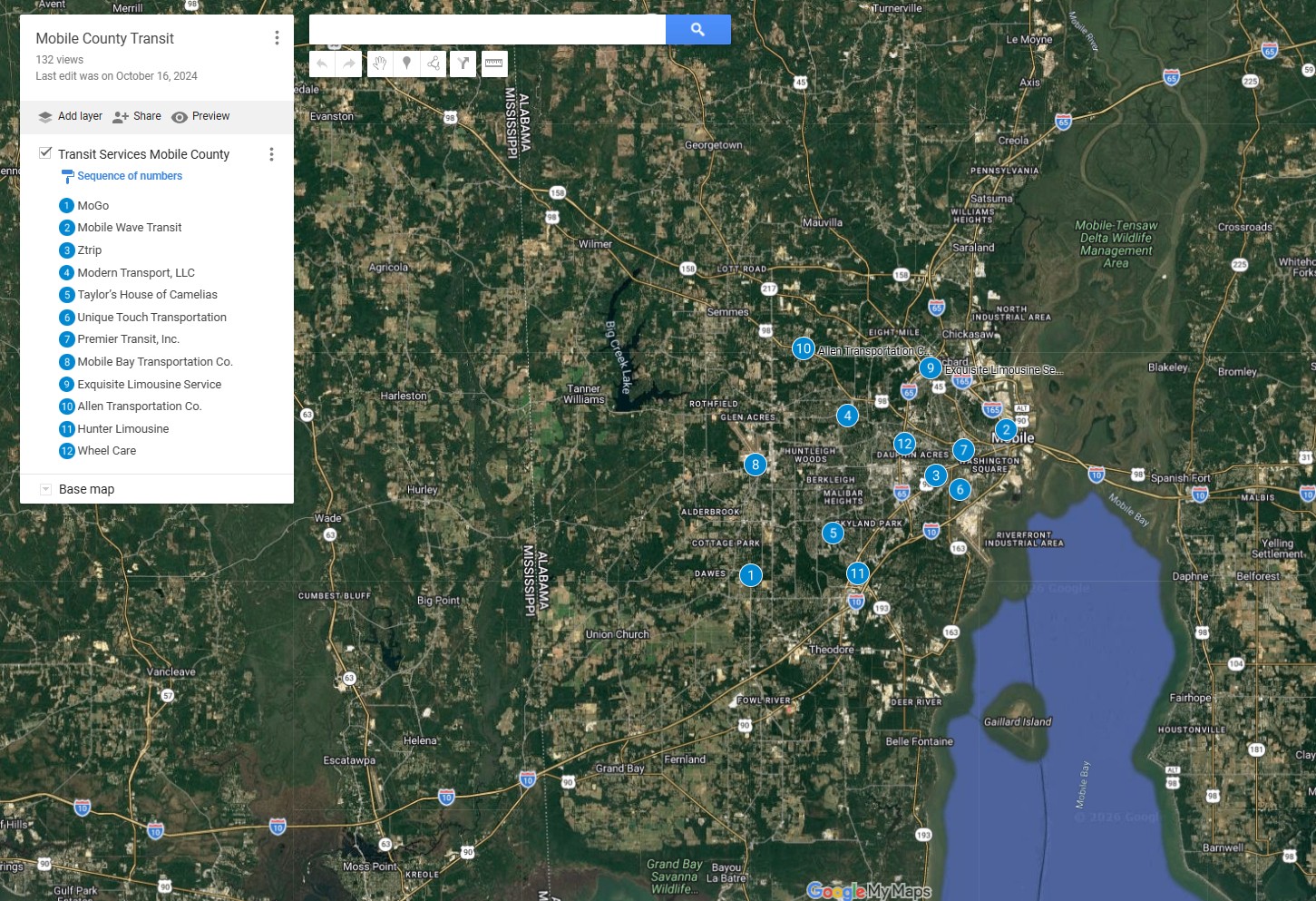Click the blue search magnifier button
Image resolution: width=1316 pixels, height=901 pixels.
[x=698, y=30]
